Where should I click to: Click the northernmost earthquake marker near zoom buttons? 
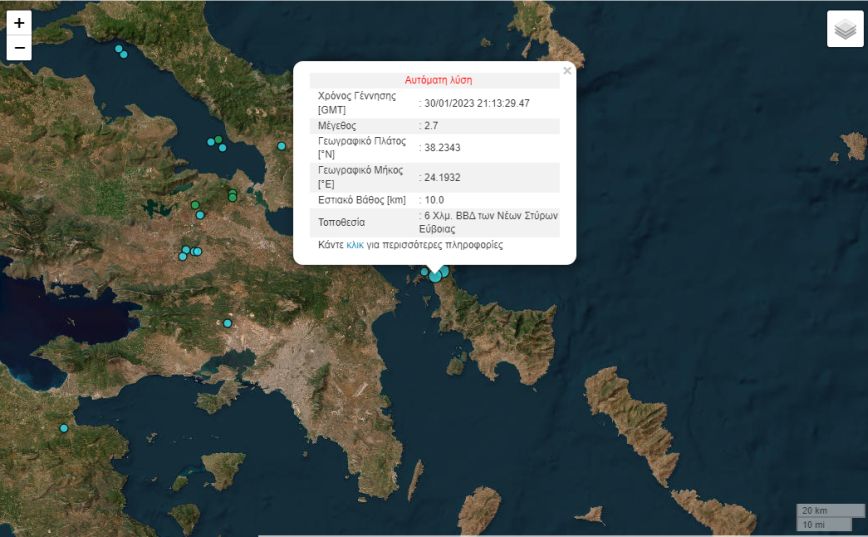pos(119,48)
